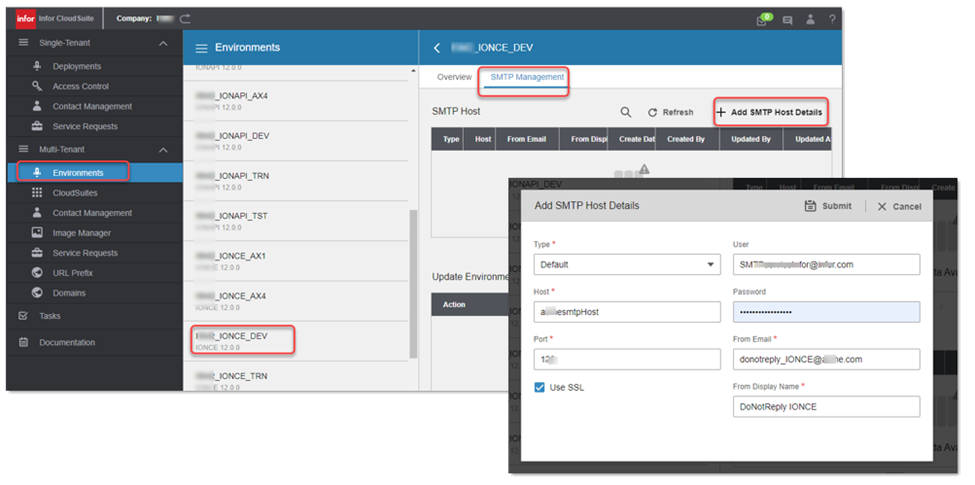Click the Action column header
This screenshot has width=975, height=485.
(454, 305)
